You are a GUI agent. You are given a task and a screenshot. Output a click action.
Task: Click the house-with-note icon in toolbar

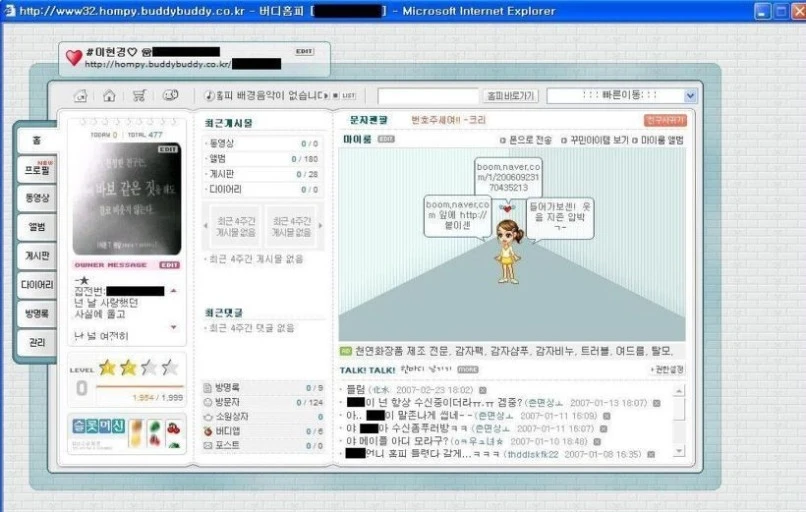80,95
